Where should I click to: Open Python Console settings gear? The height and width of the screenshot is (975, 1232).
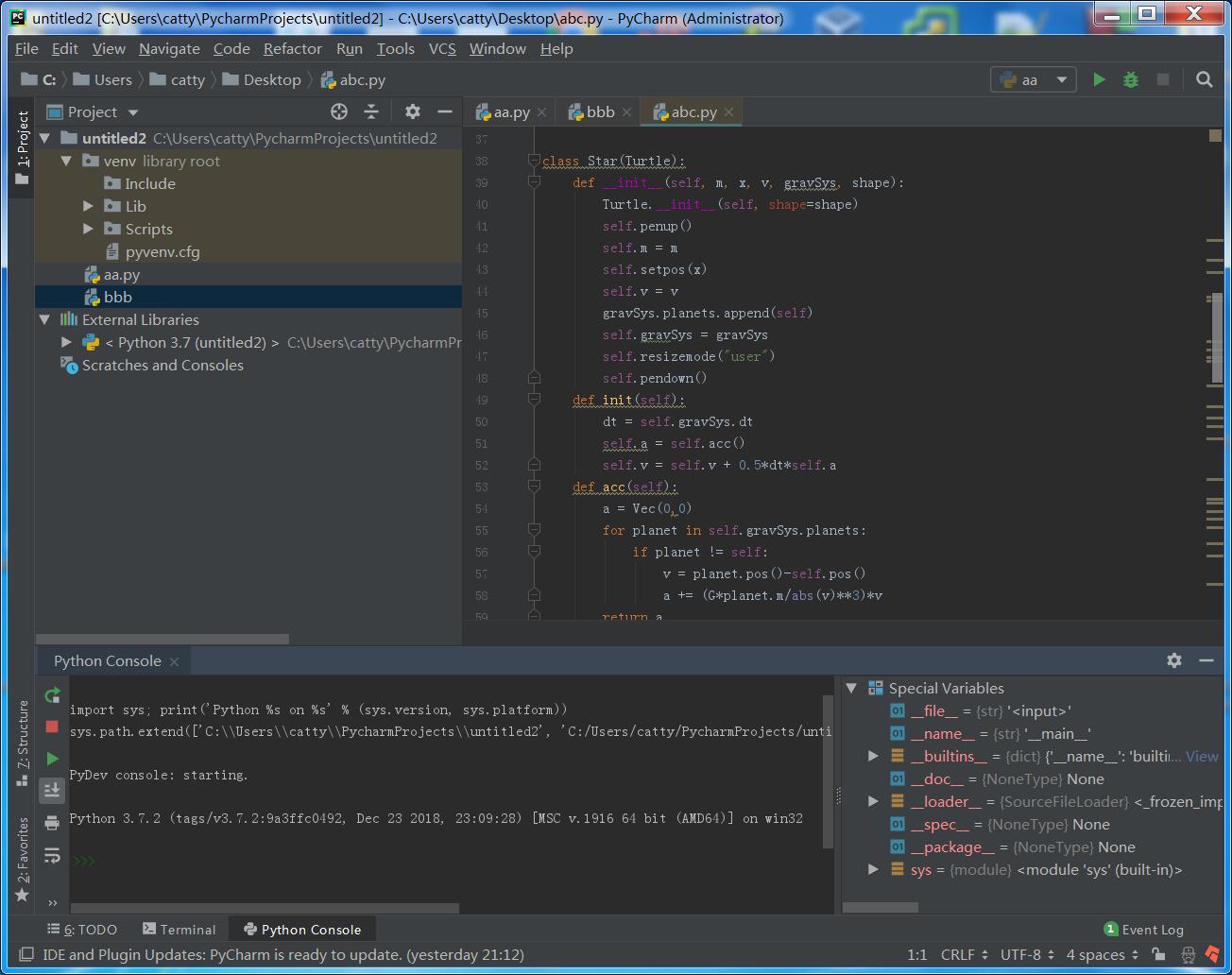1174,660
